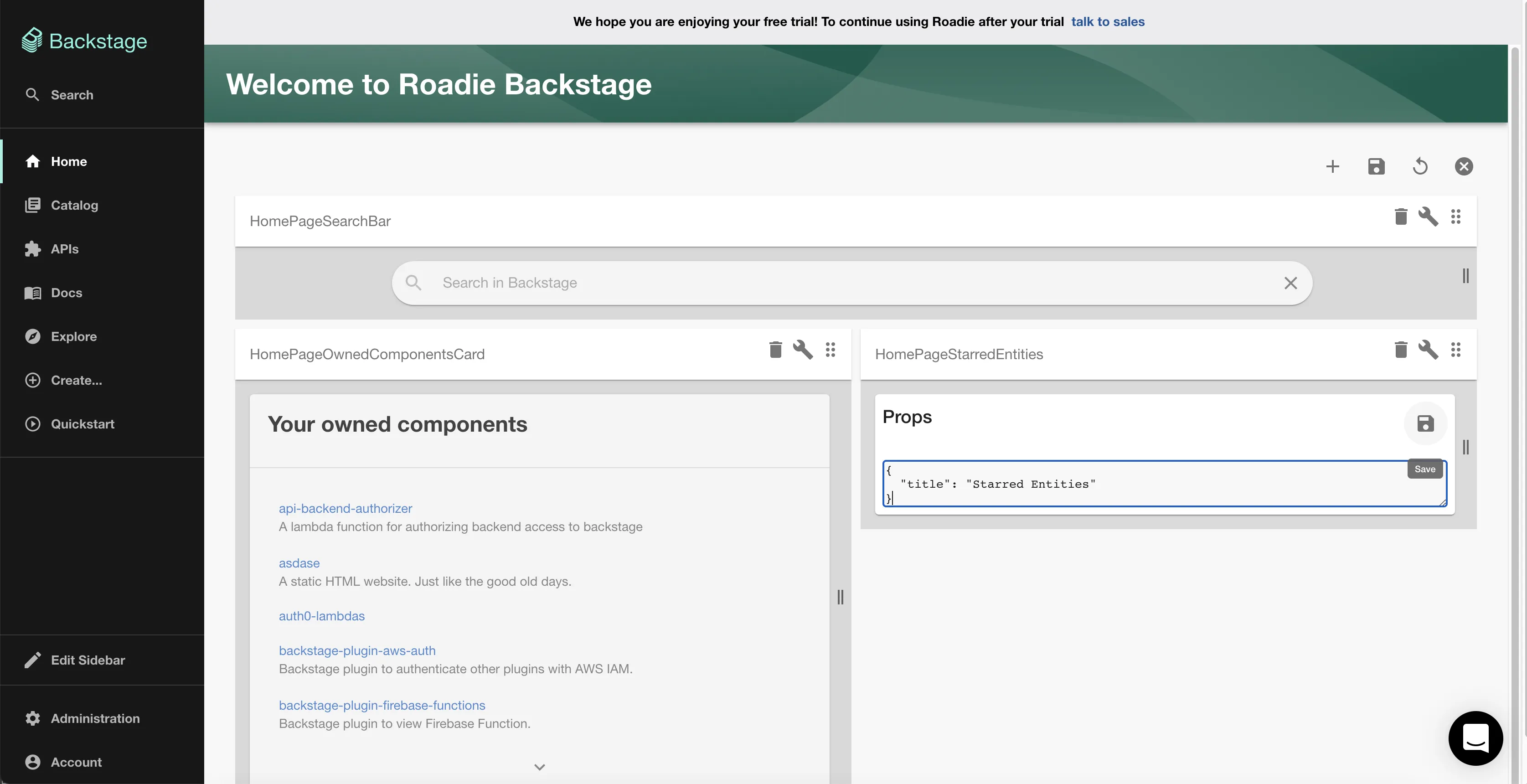Viewport: 1527px width, 784px height.
Task: Open the api-backend-authorizer component link
Action: (x=345, y=508)
